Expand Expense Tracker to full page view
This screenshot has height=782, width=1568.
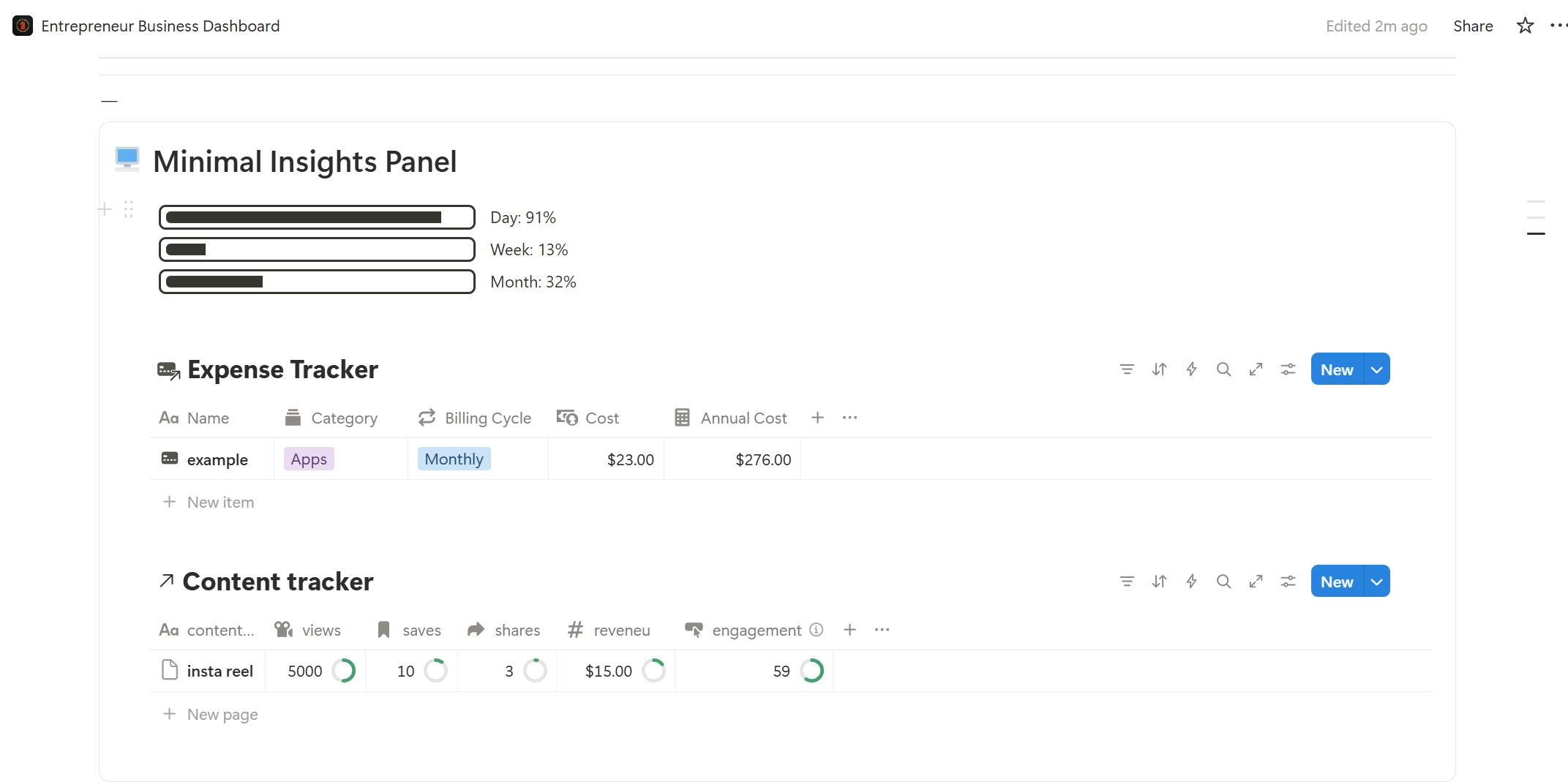point(1256,369)
